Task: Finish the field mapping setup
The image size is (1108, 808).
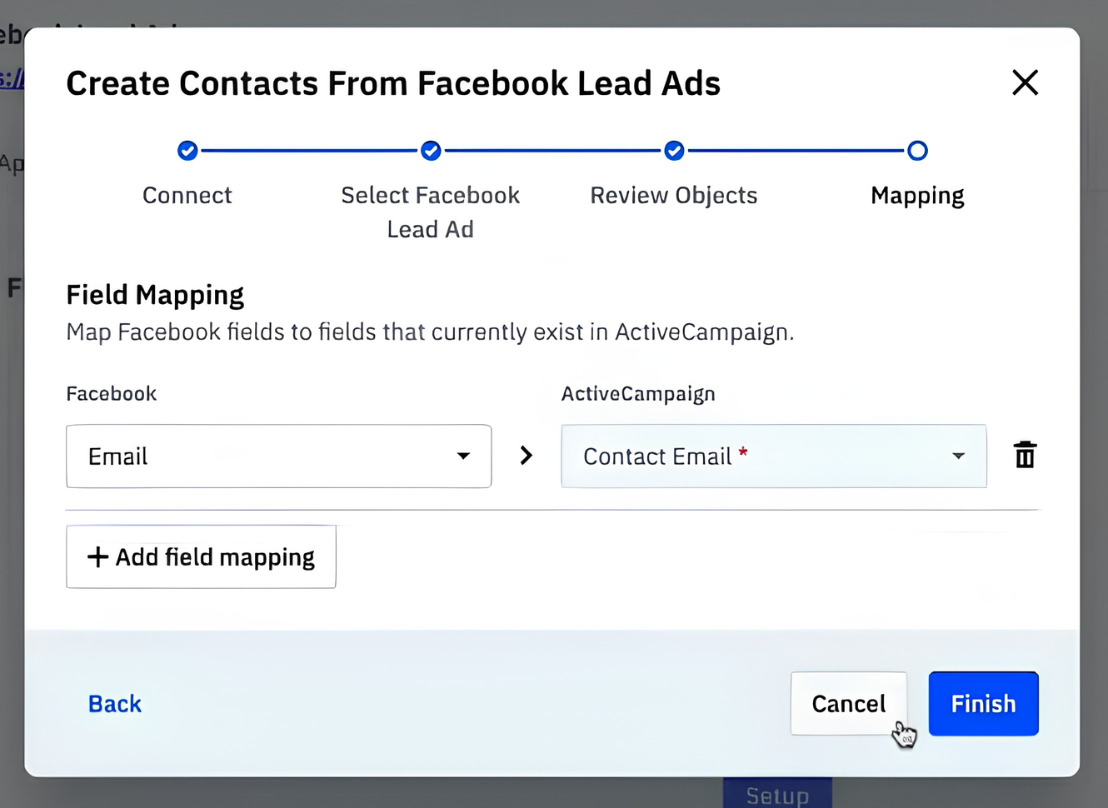Action: (x=984, y=703)
